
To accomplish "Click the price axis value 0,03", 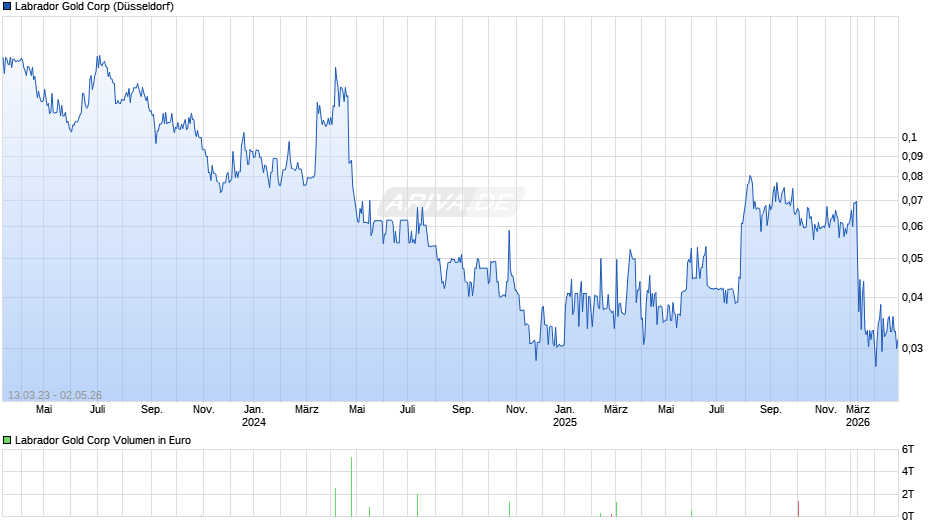I will point(912,348).
